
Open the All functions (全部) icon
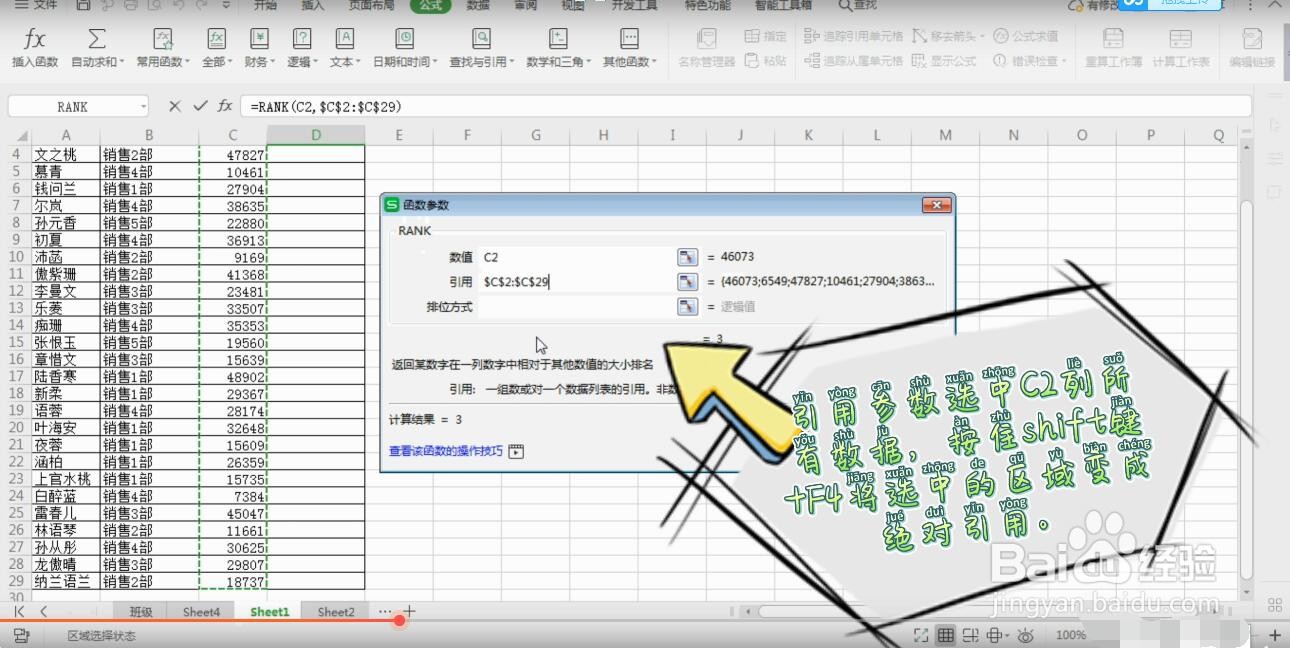pos(216,39)
